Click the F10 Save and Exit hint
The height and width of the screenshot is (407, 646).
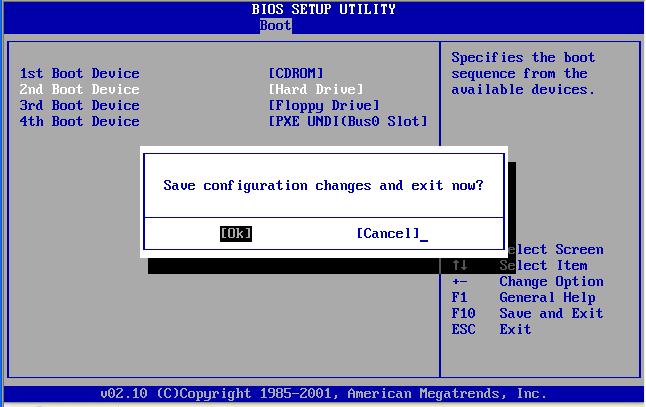pyautogui.click(x=527, y=313)
